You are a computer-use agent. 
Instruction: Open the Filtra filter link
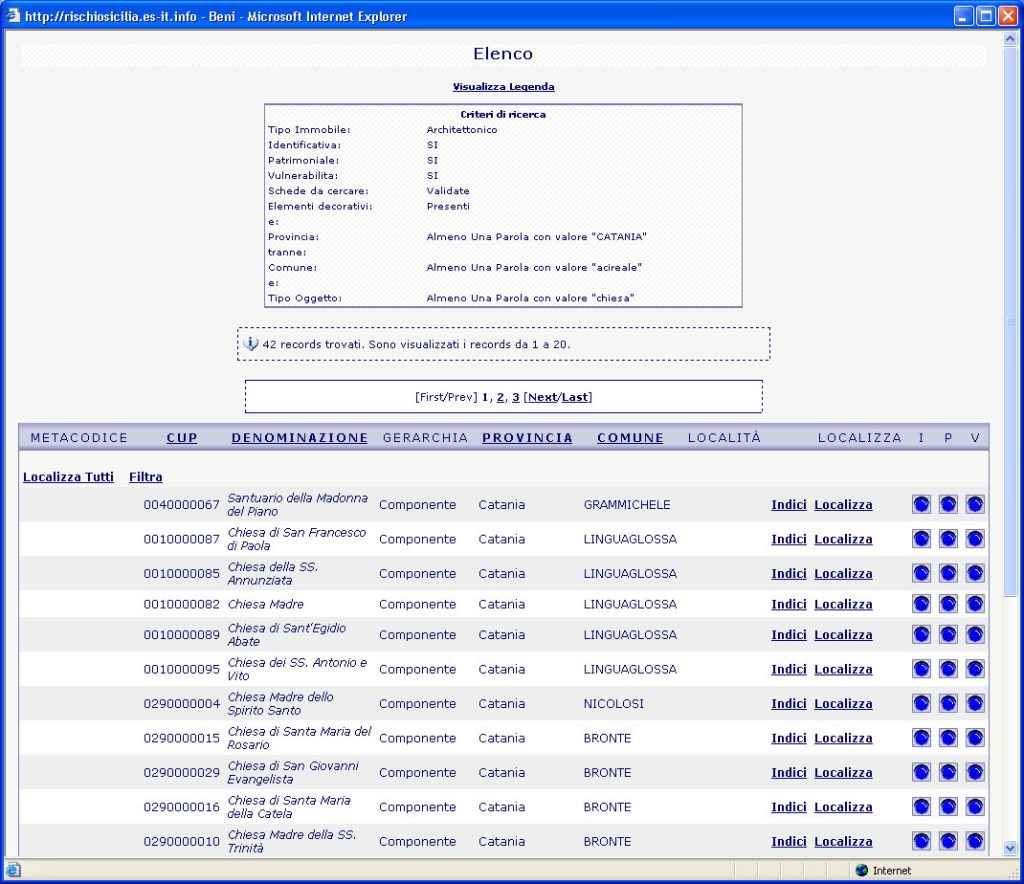145,477
